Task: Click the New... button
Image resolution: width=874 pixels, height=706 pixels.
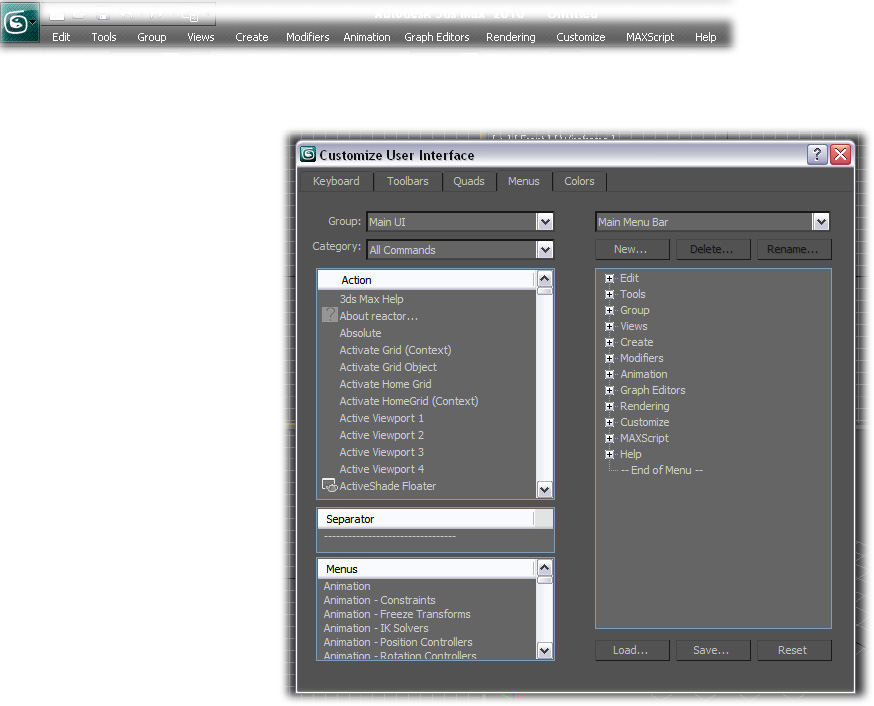Action: pyautogui.click(x=632, y=249)
